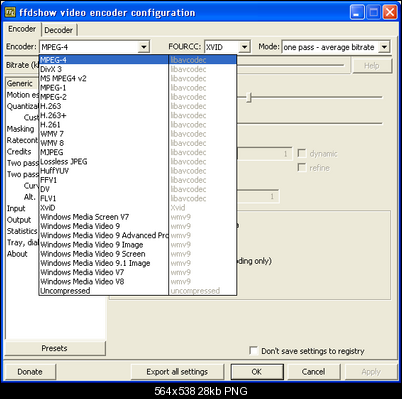The image size is (402, 399).
Task: Select MPEG-2 in encoder list
Action: click(x=138, y=97)
